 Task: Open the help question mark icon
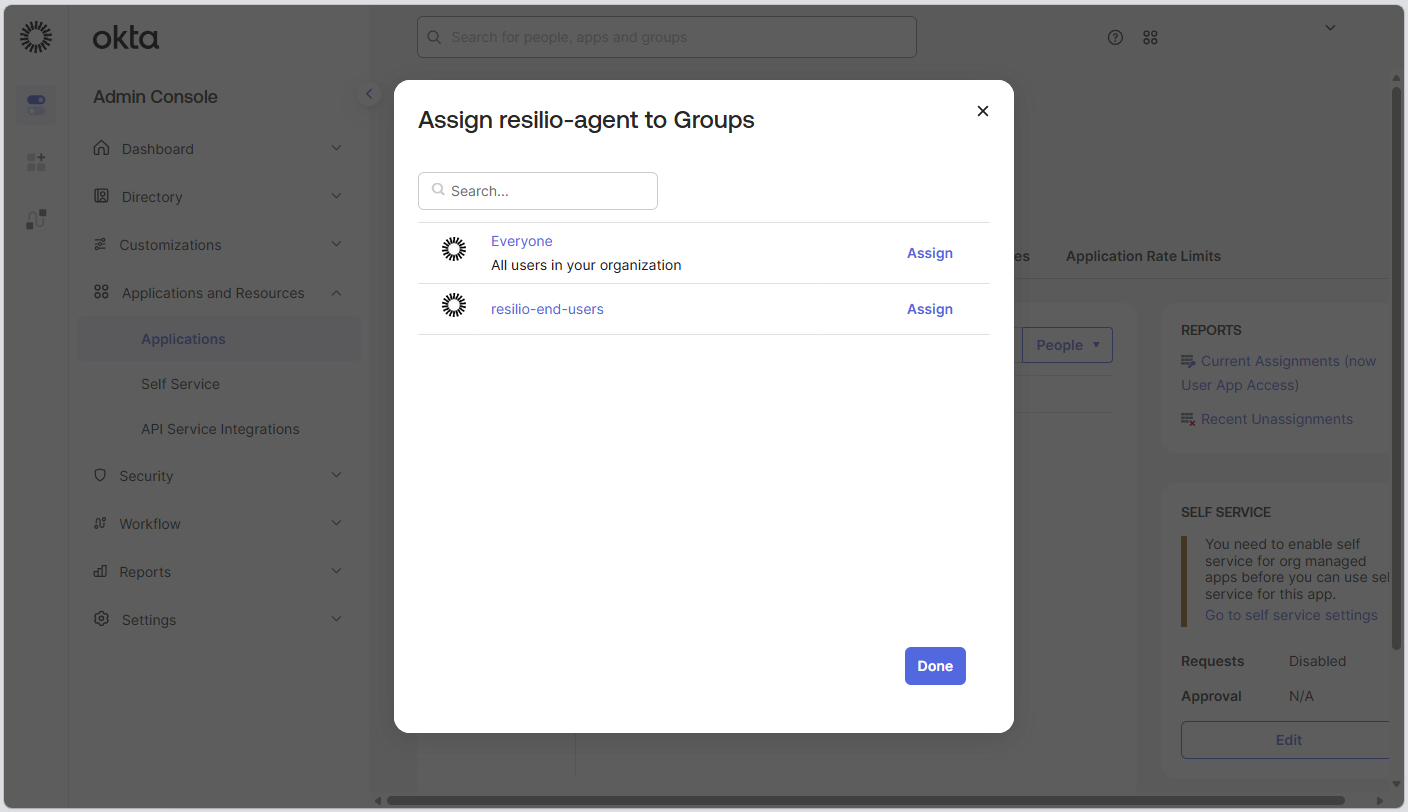(x=1116, y=37)
